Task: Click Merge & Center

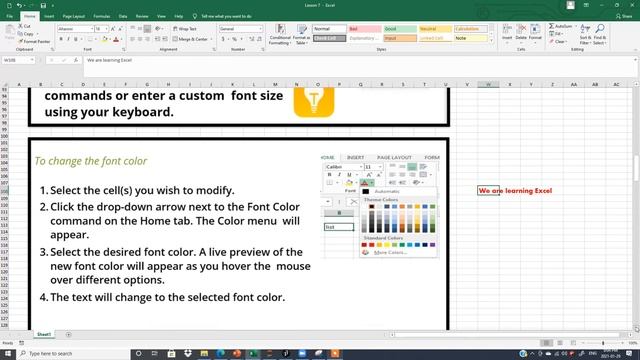Action: point(190,39)
